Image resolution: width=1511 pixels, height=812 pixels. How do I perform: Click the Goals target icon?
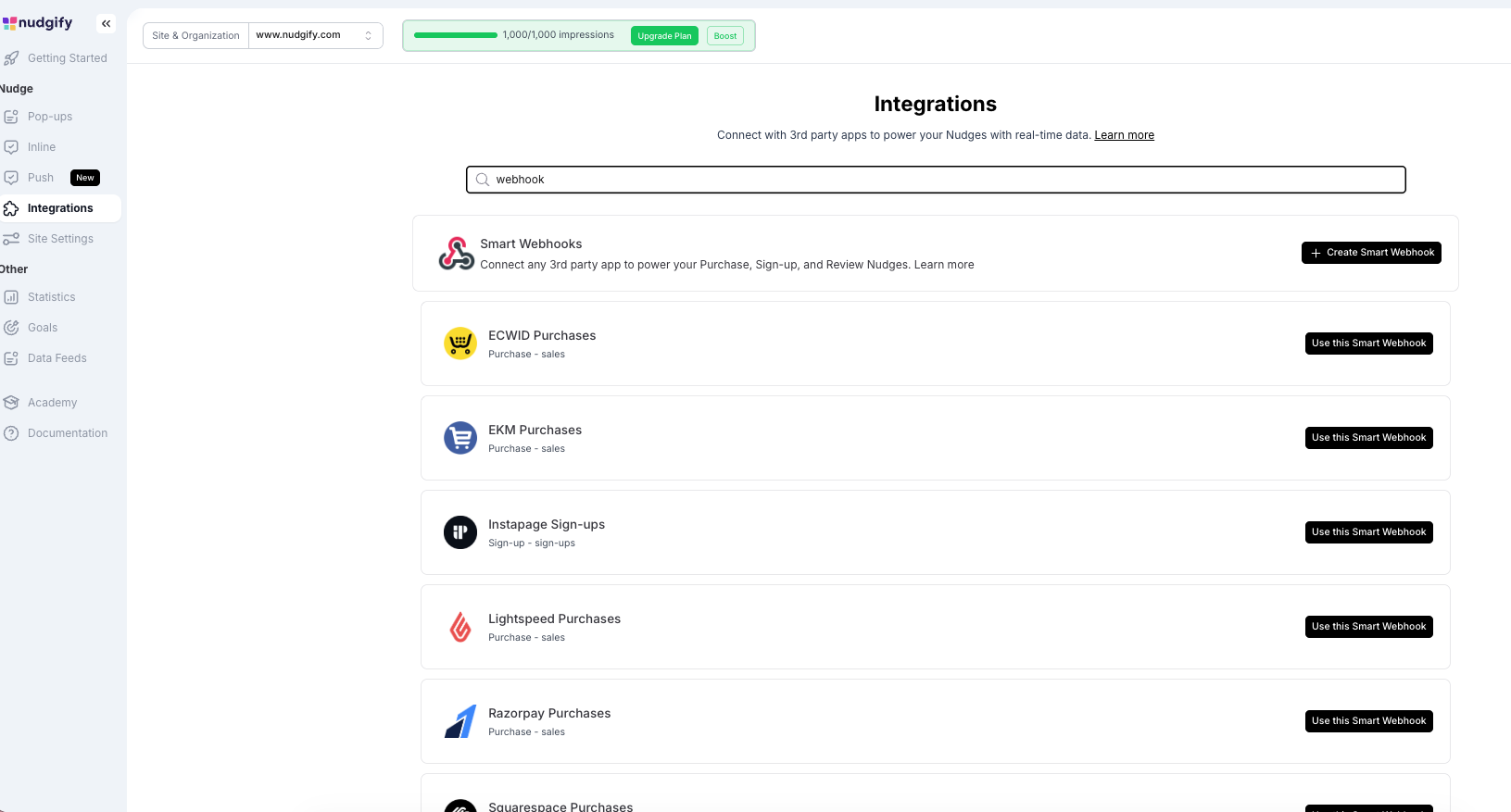click(x=11, y=328)
